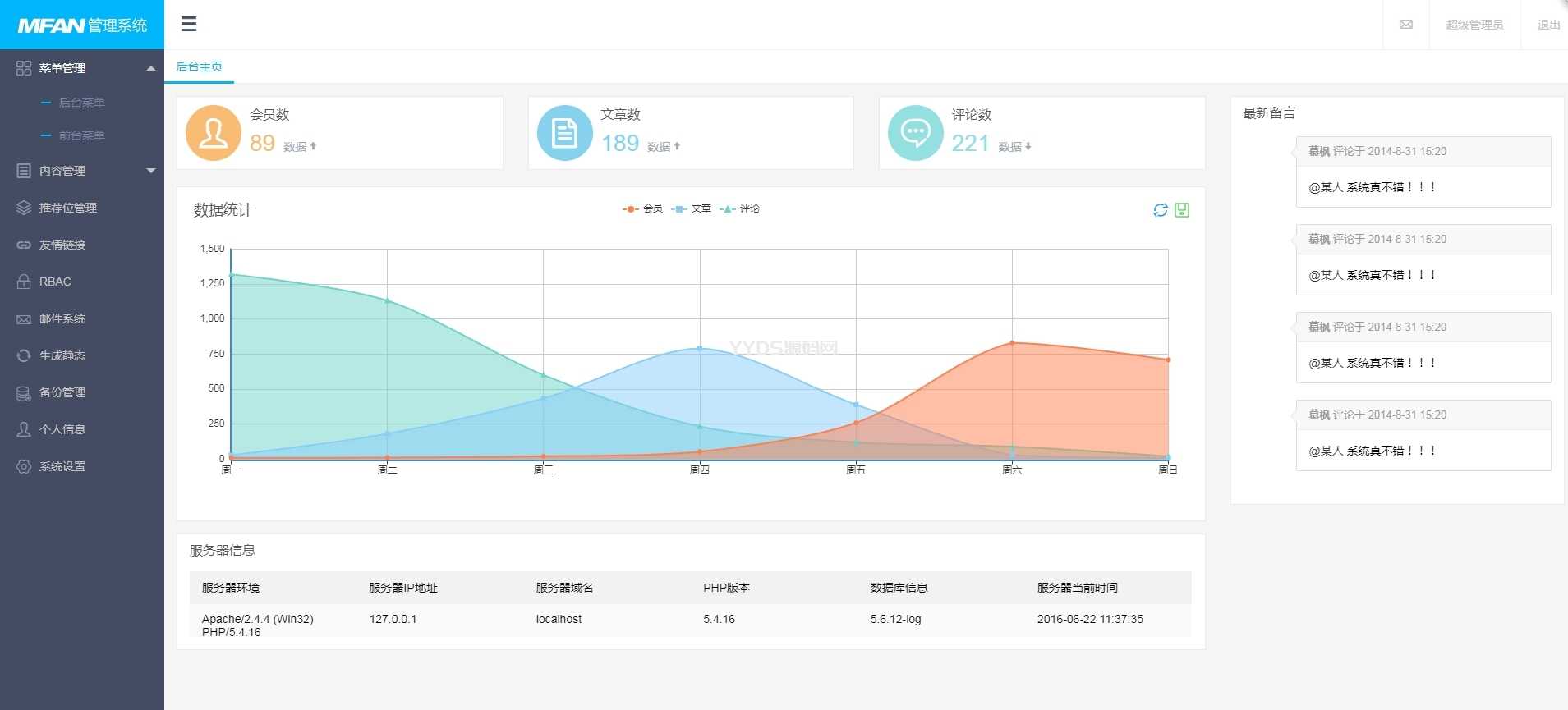Save the chart as image icon
Image resolution: width=1568 pixels, height=710 pixels.
click(1182, 210)
